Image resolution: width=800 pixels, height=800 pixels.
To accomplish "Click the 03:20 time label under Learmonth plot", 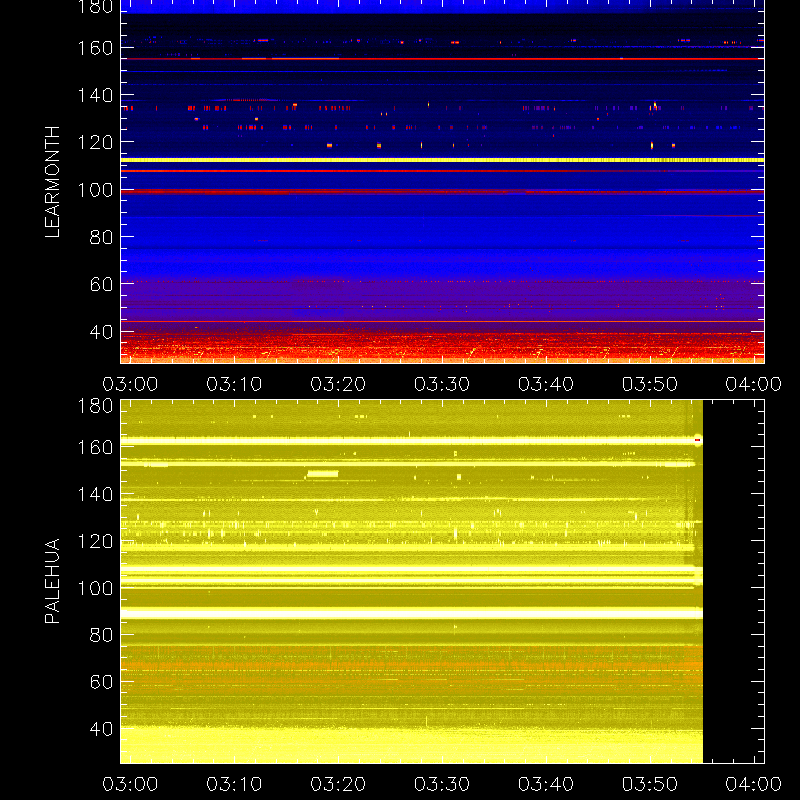I will (x=338, y=384).
